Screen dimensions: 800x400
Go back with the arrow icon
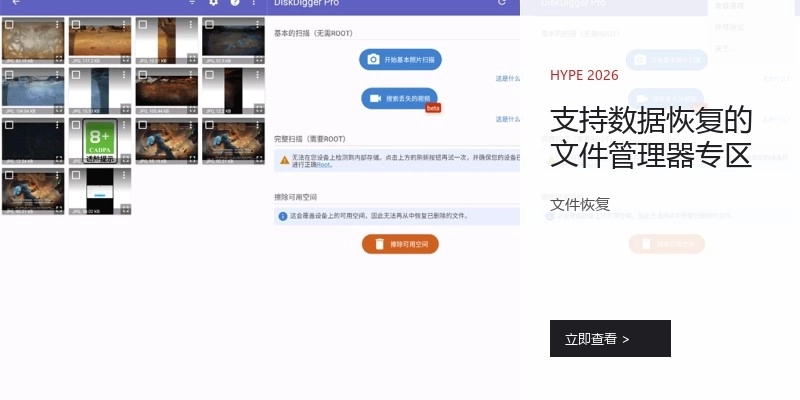[16, 3]
